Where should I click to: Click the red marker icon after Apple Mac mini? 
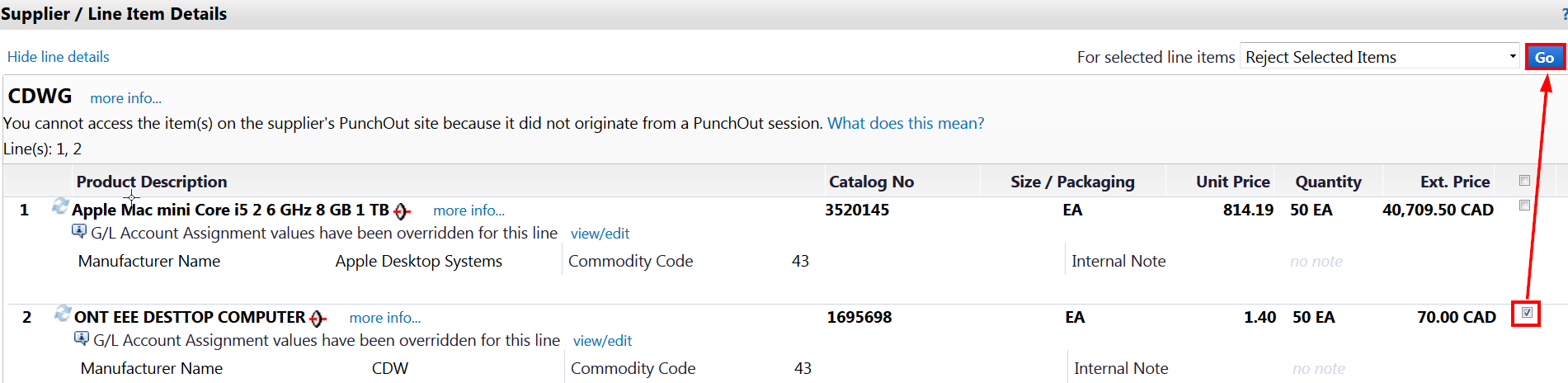coord(402,211)
